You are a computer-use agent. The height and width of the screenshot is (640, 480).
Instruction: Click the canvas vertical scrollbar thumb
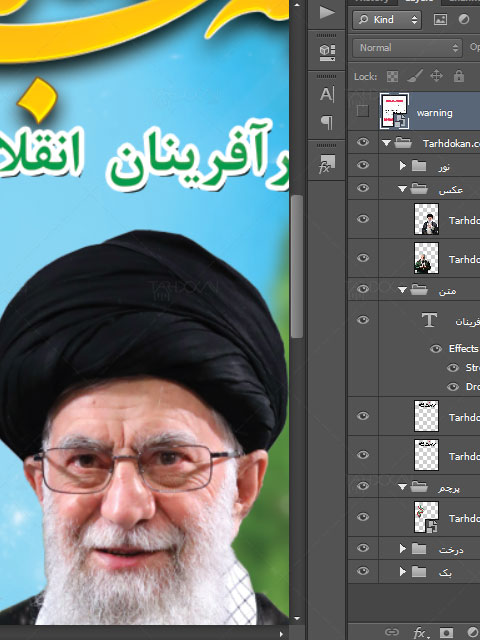click(x=297, y=266)
